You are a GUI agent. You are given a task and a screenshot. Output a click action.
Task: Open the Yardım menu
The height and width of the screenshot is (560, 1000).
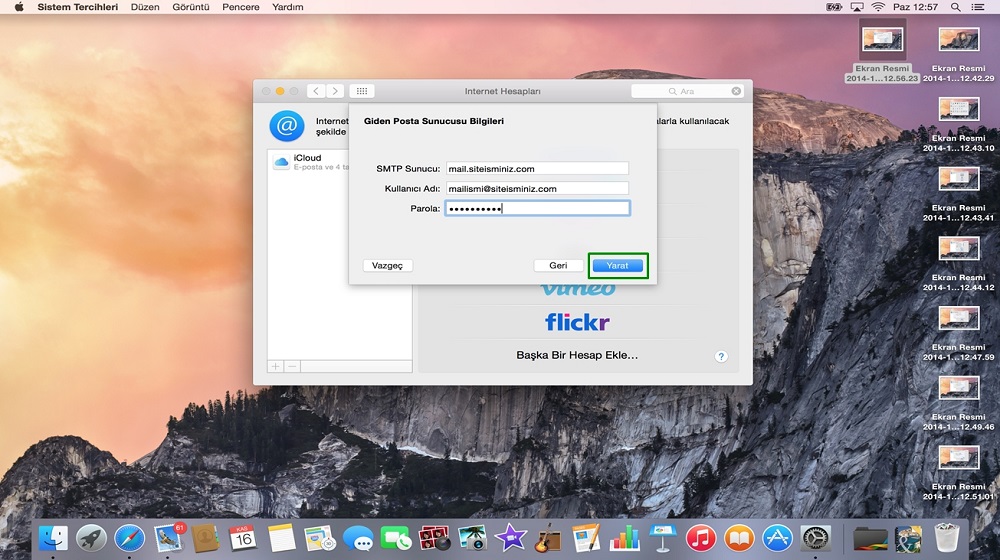tap(288, 7)
